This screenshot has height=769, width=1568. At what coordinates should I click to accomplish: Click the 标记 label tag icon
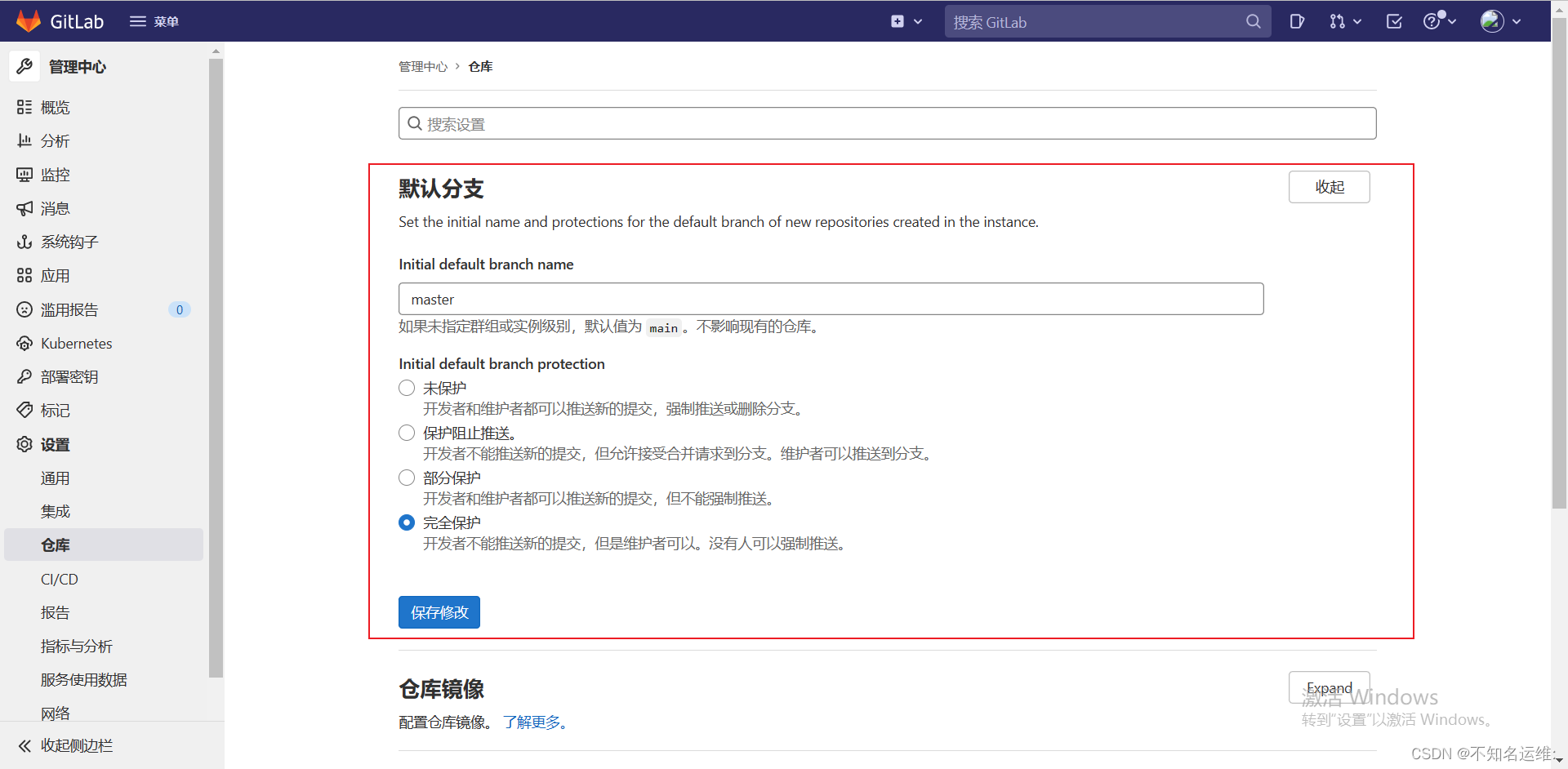24,410
